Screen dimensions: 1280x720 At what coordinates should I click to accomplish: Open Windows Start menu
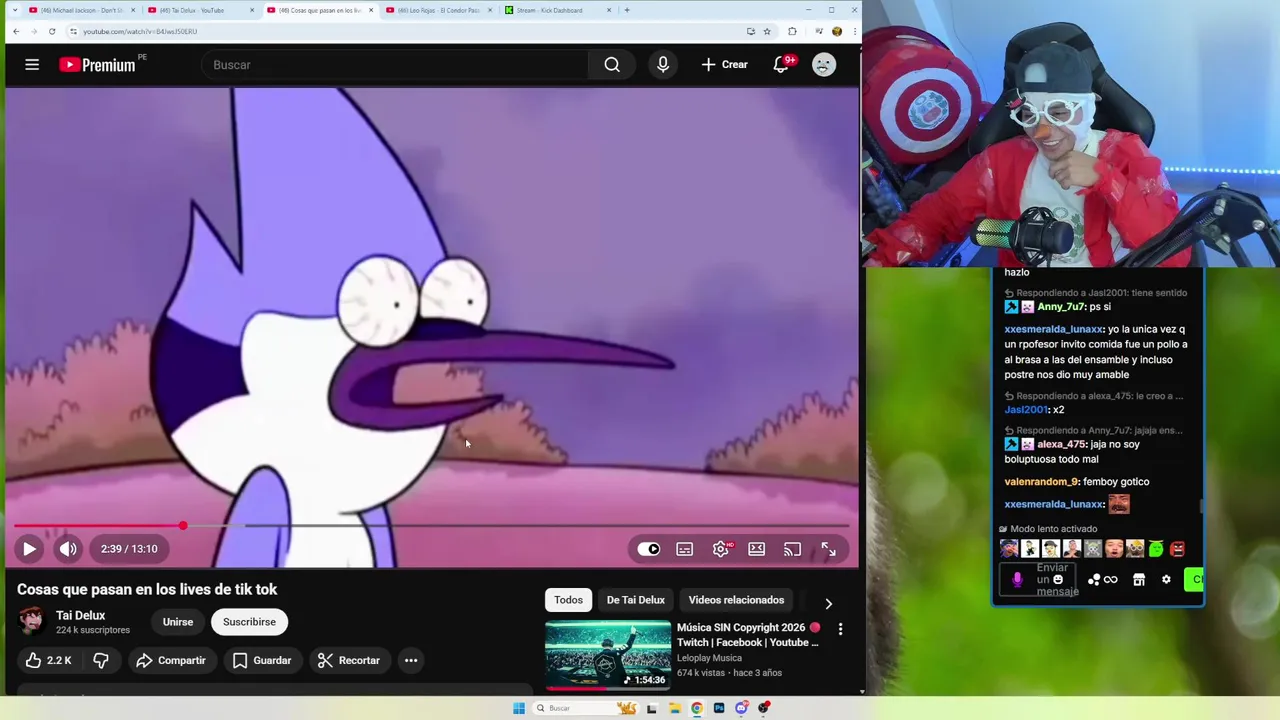pos(519,708)
